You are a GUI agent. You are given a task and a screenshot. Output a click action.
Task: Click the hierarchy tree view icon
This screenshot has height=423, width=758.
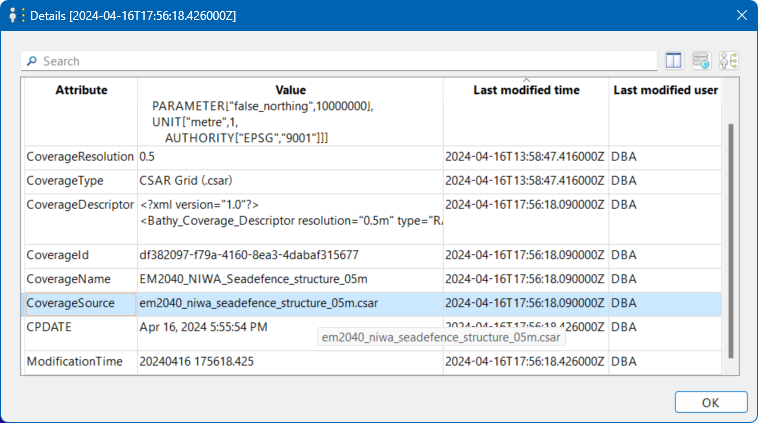click(728, 61)
